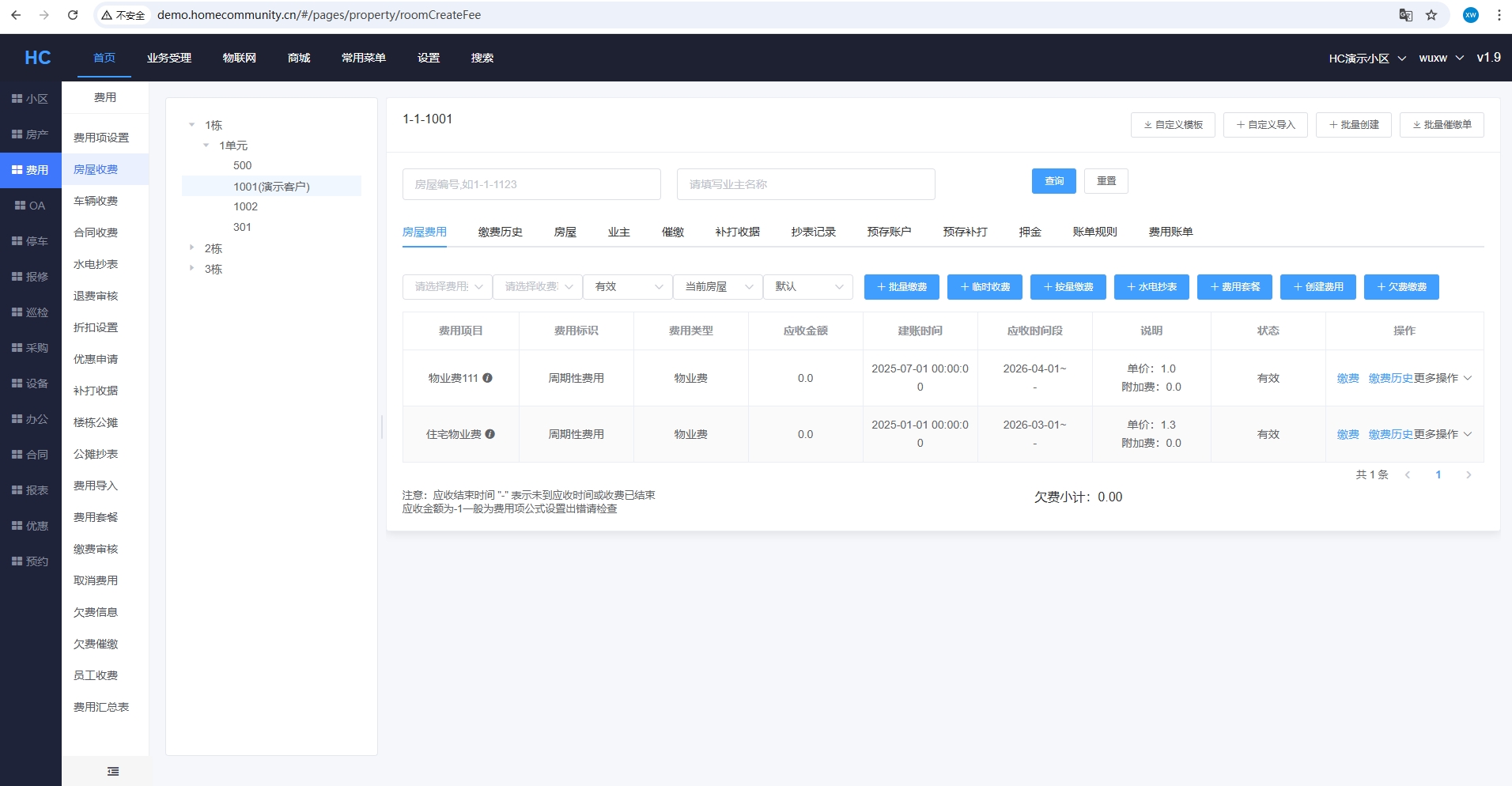Viewport: 1512px width, 786px height.
Task: Click the info icon beside 住宅物业费
Action: pyautogui.click(x=490, y=434)
